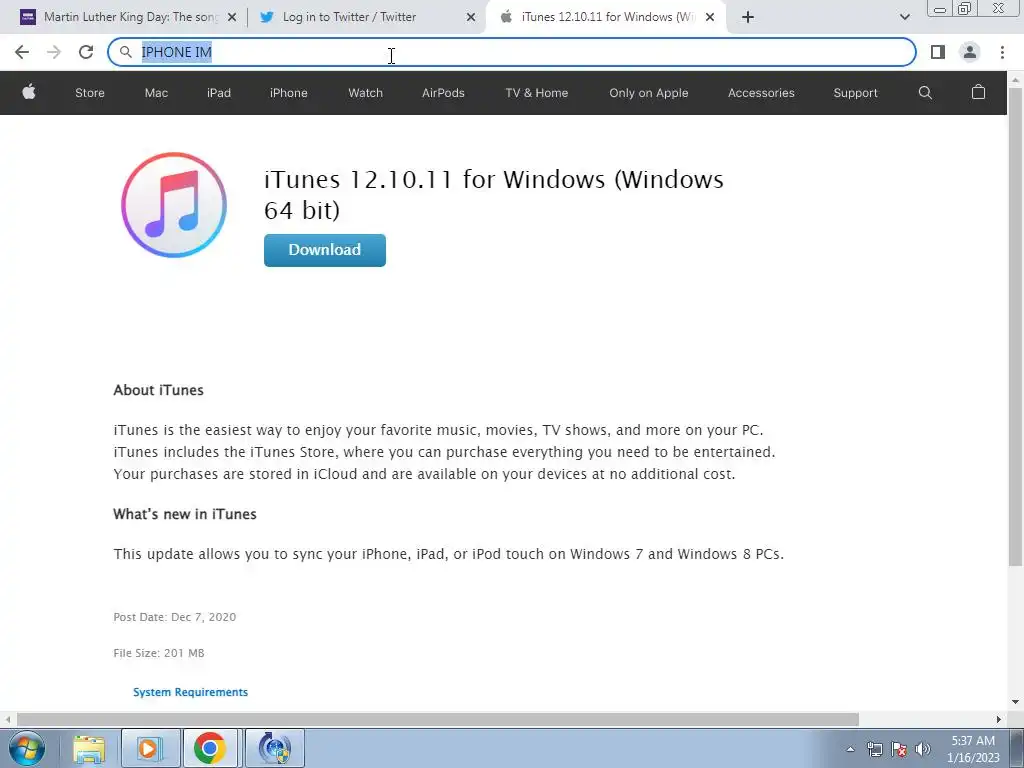Click the installer globe-shield taskbar icon
This screenshot has height=768, width=1024.
(274, 748)
